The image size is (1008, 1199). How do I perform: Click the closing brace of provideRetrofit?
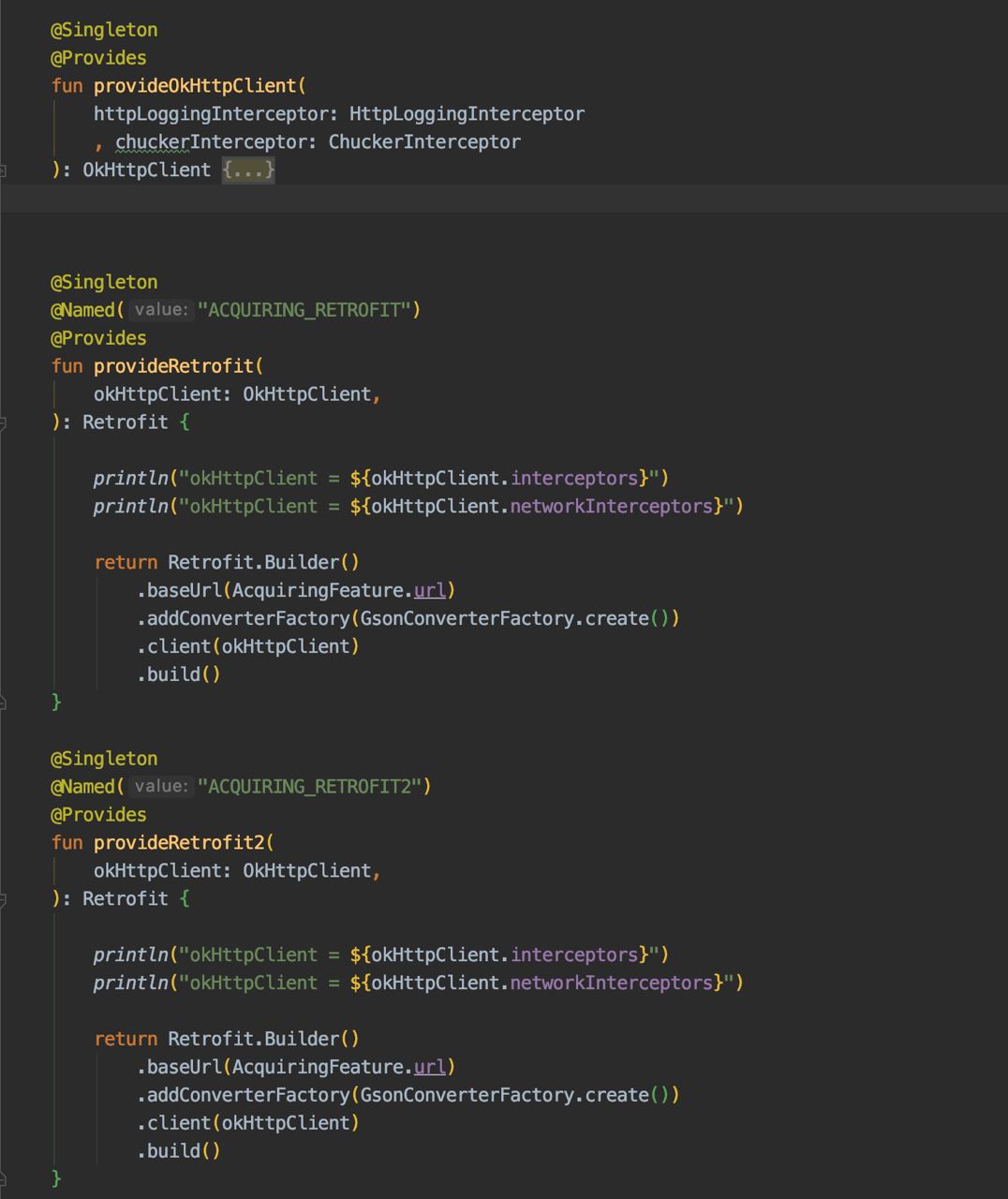pyautogui.click(x=56, y=702)
